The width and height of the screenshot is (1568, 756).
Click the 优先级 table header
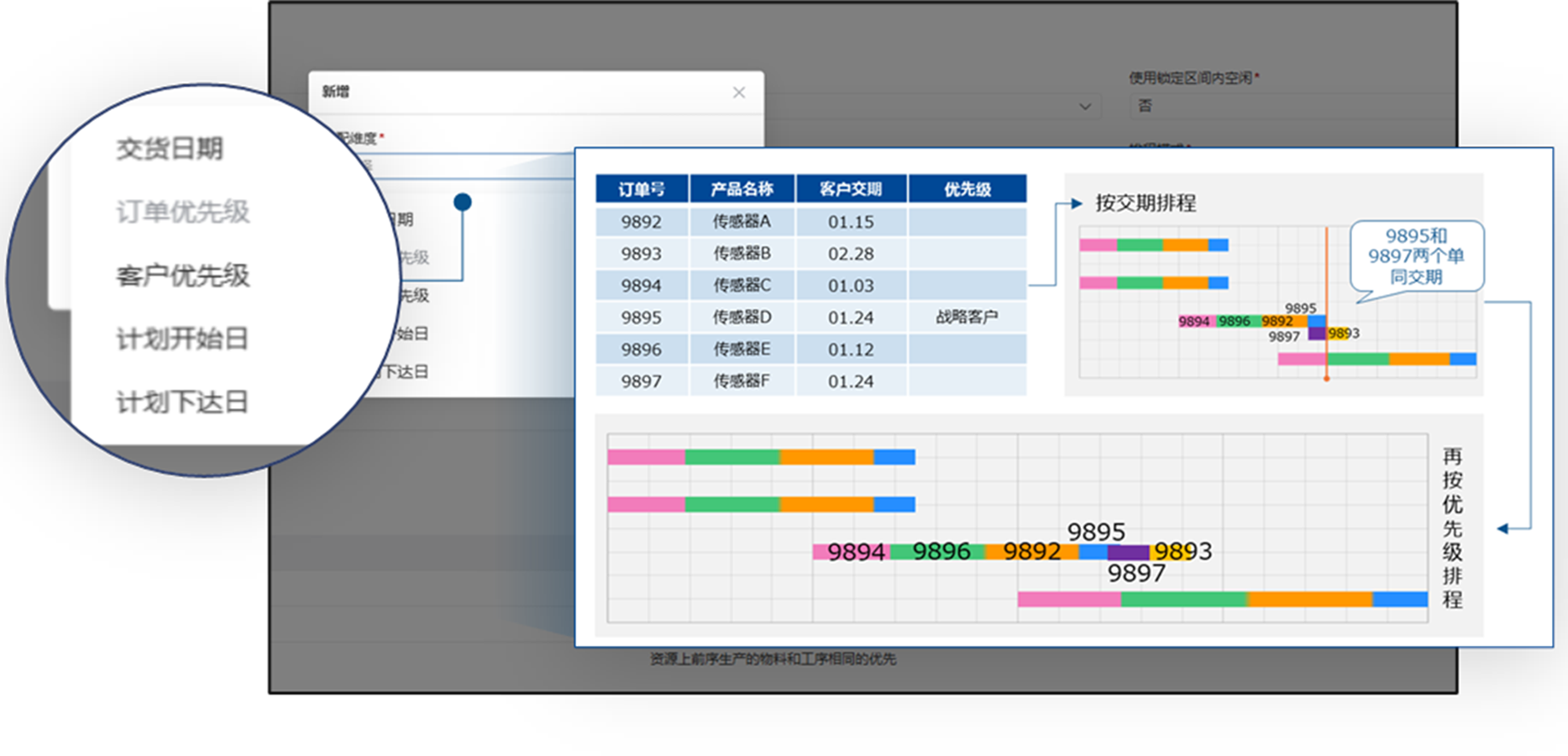pyautogui.click(x=968, y=188)
